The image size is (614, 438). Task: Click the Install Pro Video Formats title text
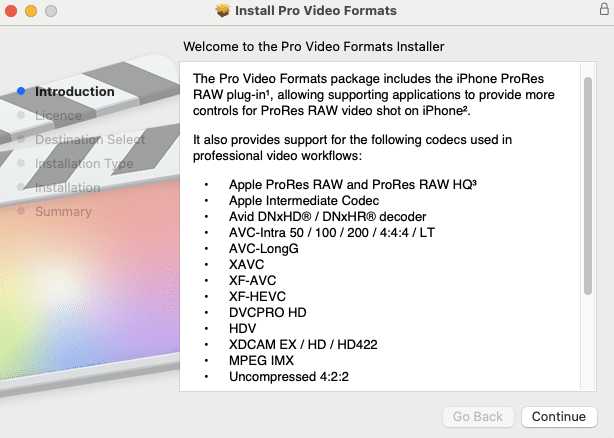(318, 11)
